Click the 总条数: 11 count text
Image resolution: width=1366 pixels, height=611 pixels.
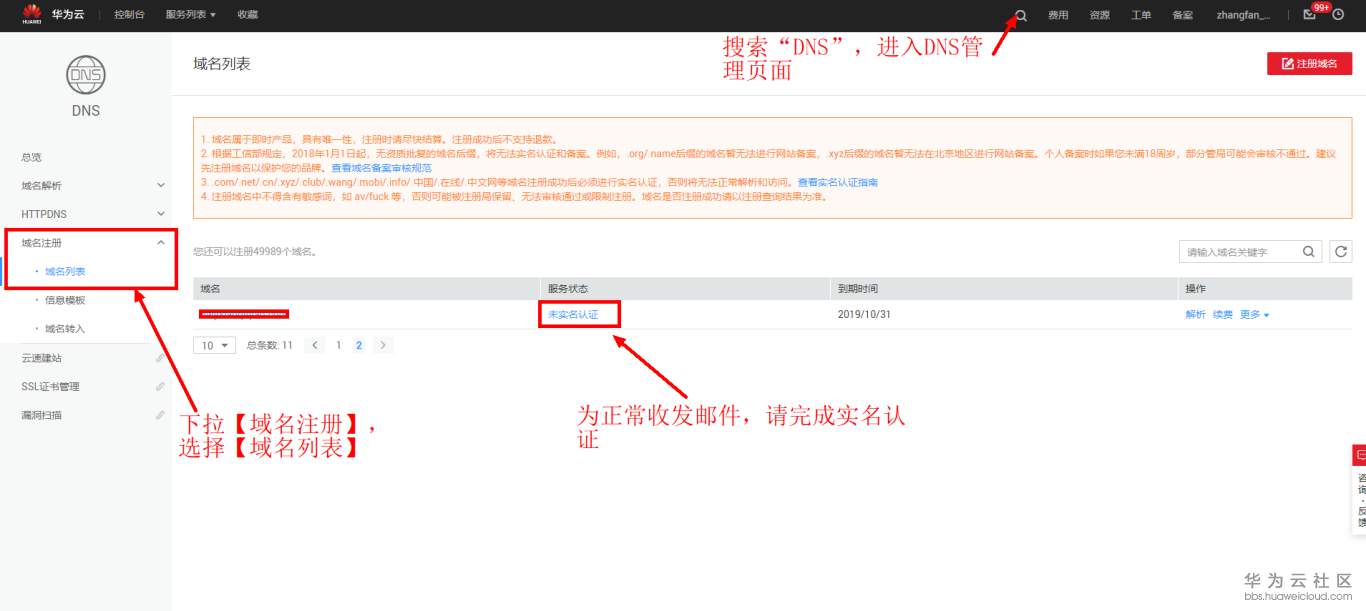(x=270, y=345)
